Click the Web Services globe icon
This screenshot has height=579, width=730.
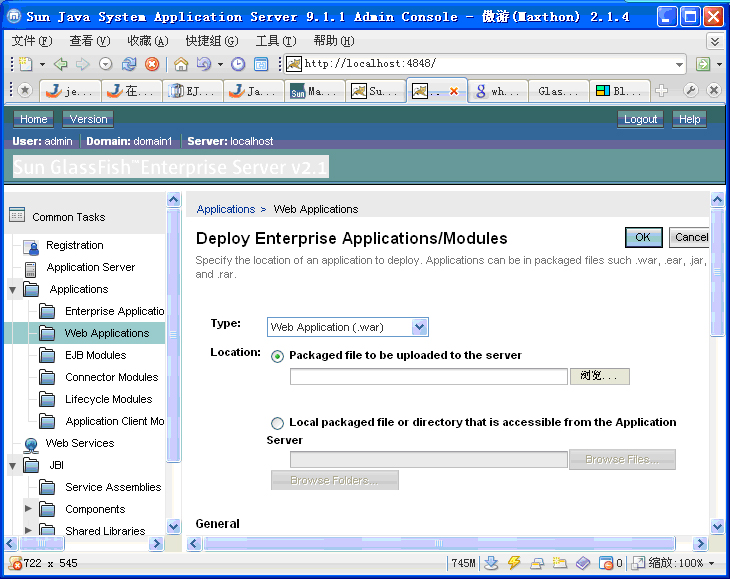pyautogui.click(x=31, y=444)
